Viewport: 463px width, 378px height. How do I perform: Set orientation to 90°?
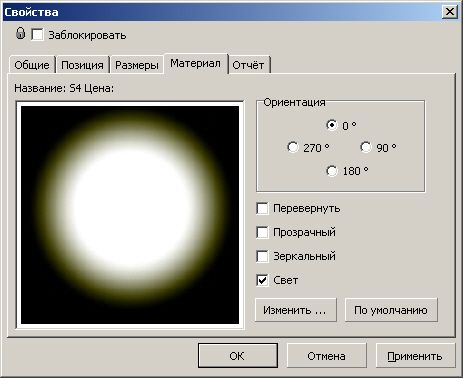click(x=366, y=147)
